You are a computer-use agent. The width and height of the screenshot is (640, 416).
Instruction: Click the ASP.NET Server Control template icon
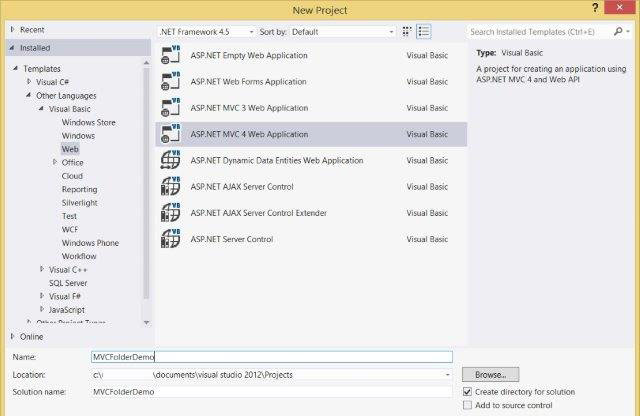(171, 239)
